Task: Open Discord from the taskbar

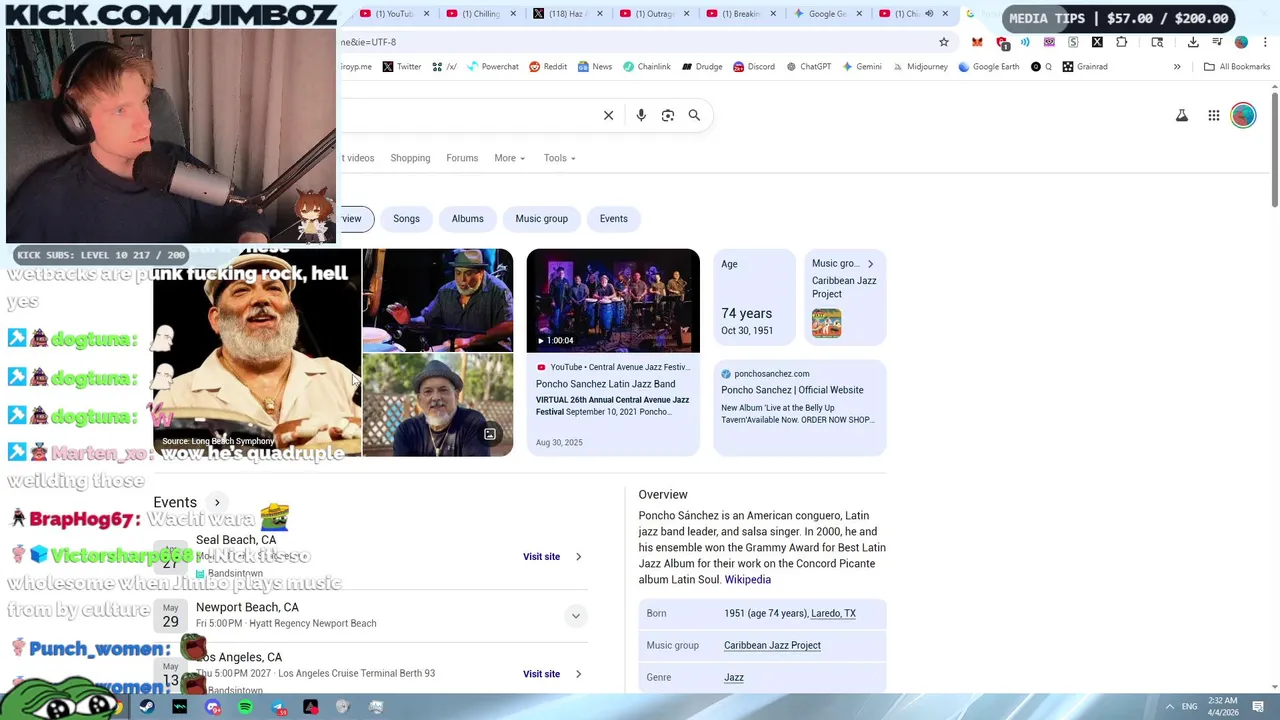Action: [212, 707]
